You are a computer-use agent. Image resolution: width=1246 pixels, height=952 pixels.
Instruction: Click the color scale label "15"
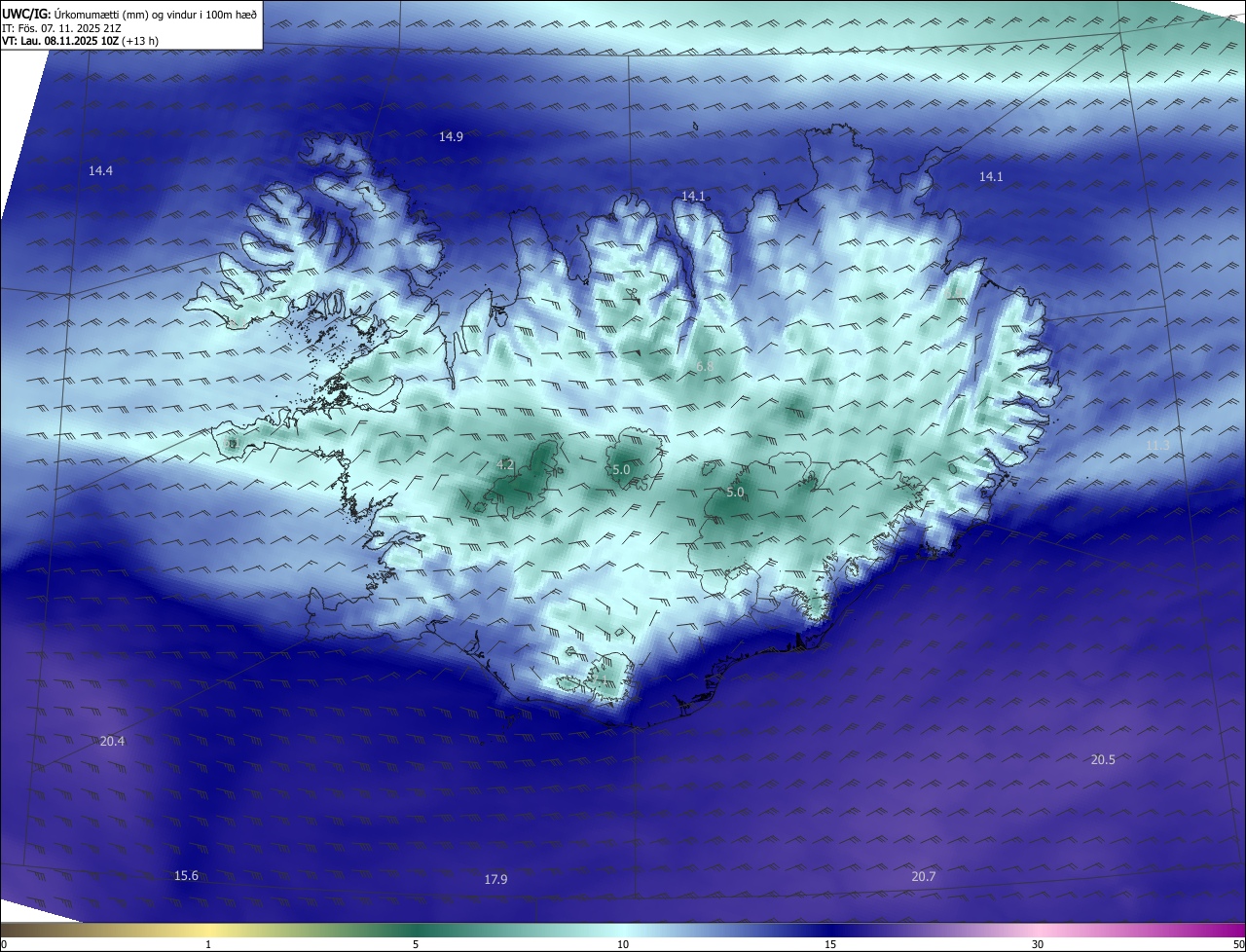click(x=830, y=944)
